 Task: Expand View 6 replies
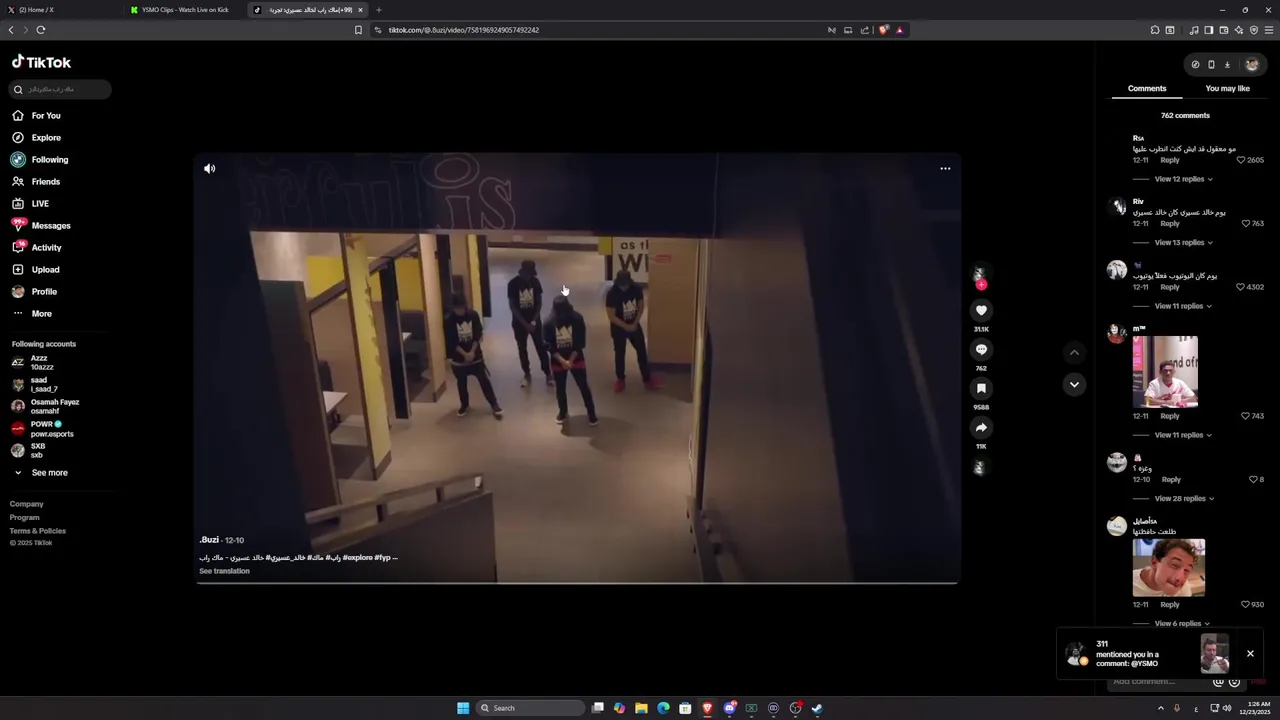[x=1182, y=624]
